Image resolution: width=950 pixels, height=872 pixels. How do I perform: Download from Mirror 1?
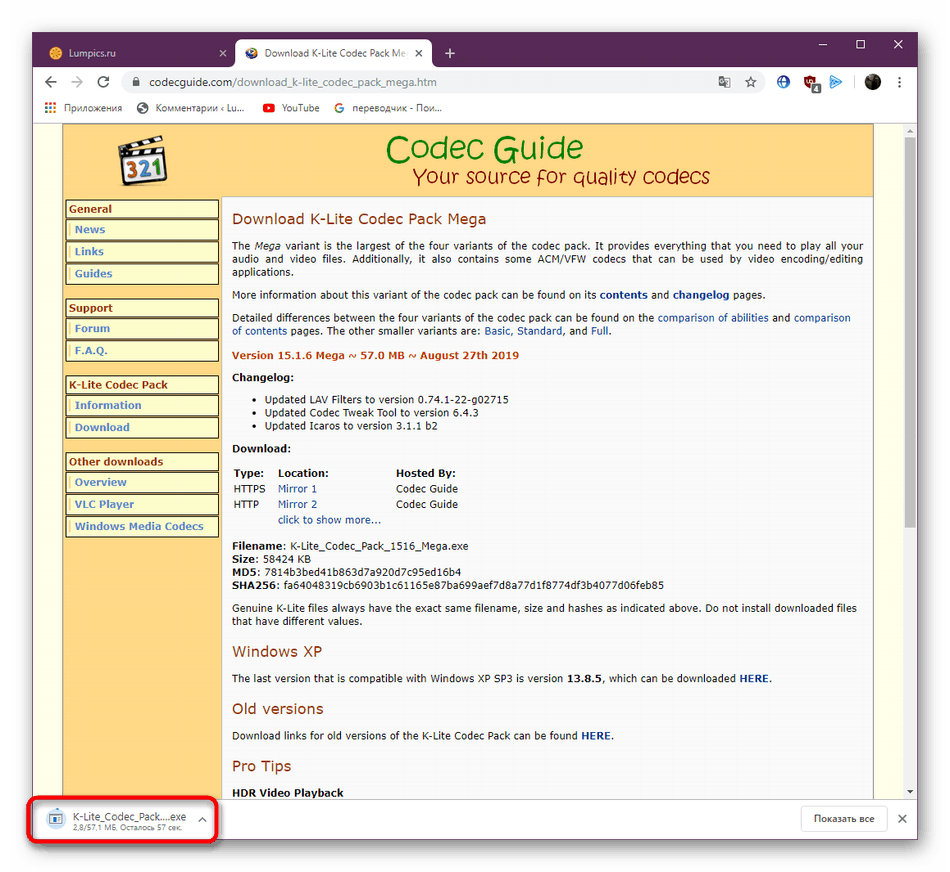(x=297, y=489)
